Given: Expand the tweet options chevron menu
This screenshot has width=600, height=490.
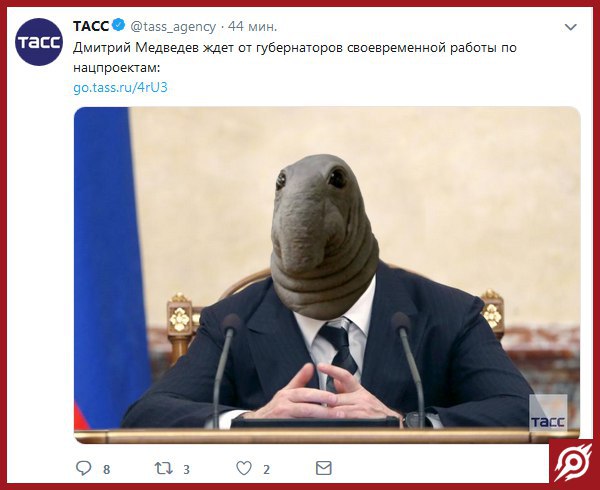Looking at the screenshot, I should tap(571, 27).
